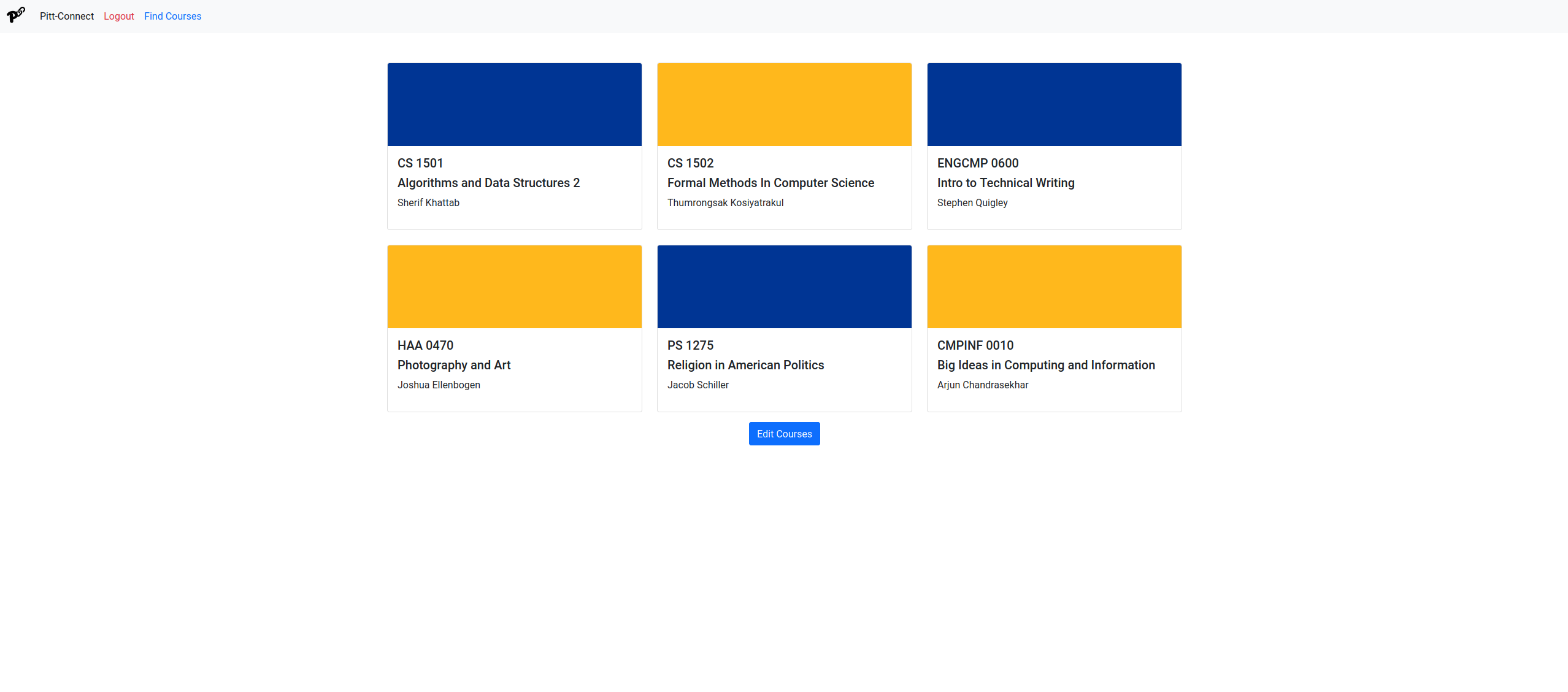The image size is (1568, 692).
Task: Click instructor name Sherif Khattab
Action: point(428,202)
